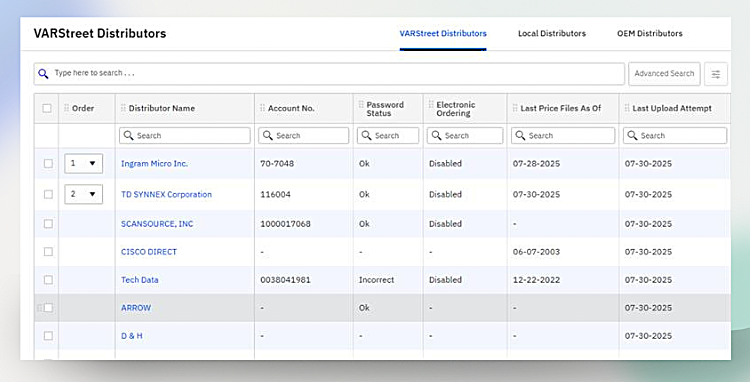Click the Electronic Ordering column drag handle

431,104
